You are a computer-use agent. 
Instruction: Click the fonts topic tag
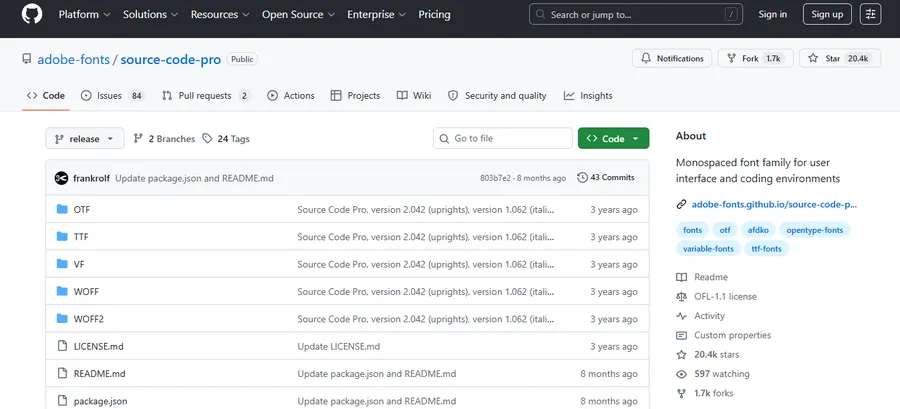coord(692,230)
